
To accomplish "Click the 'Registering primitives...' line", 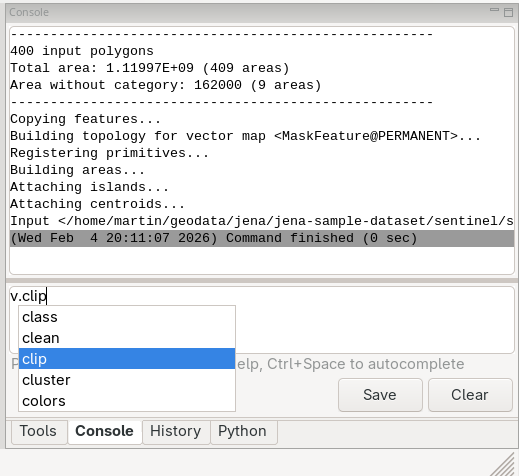I will click(x=109, y=153).
